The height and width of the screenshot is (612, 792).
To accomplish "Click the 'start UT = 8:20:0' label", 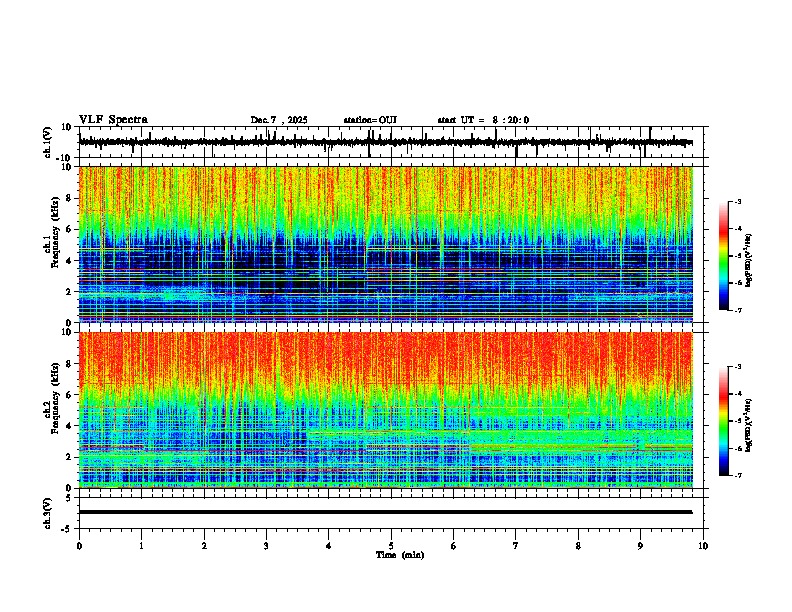I will pos(483,120).
